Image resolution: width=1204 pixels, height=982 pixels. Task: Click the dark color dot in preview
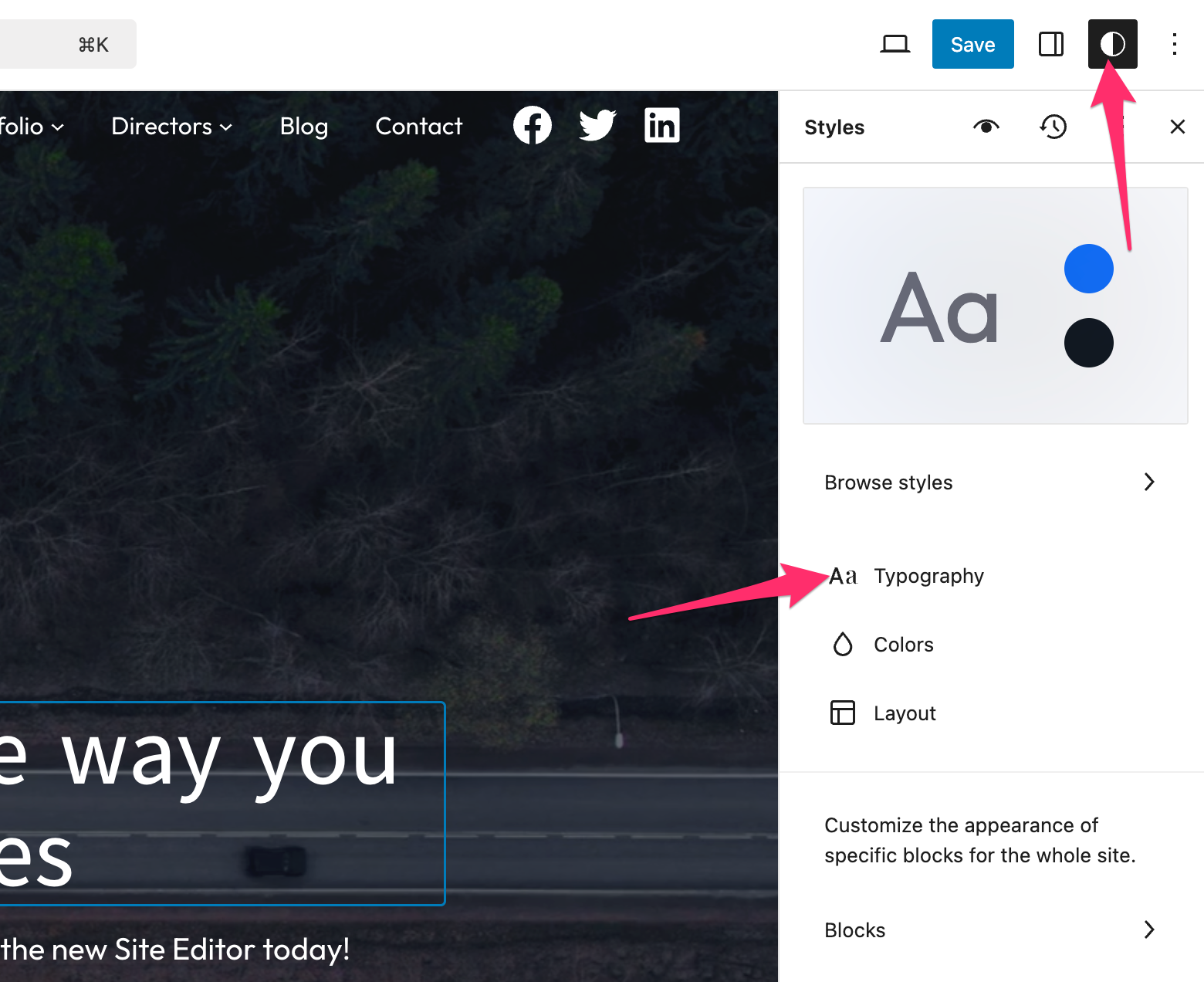click(x=1088, y=343)
